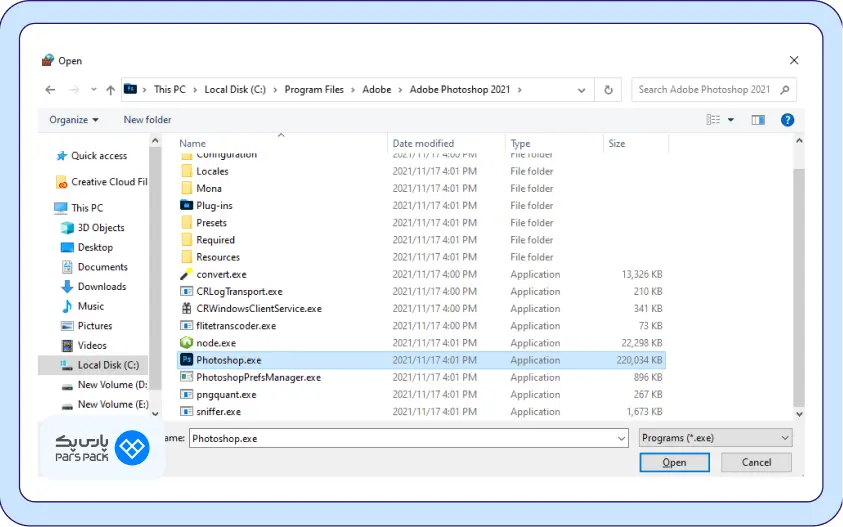Refresh the Adobe Photoshop 2021 folder
Viewport: 843px width, 527px height.
(x=608, y=89)
